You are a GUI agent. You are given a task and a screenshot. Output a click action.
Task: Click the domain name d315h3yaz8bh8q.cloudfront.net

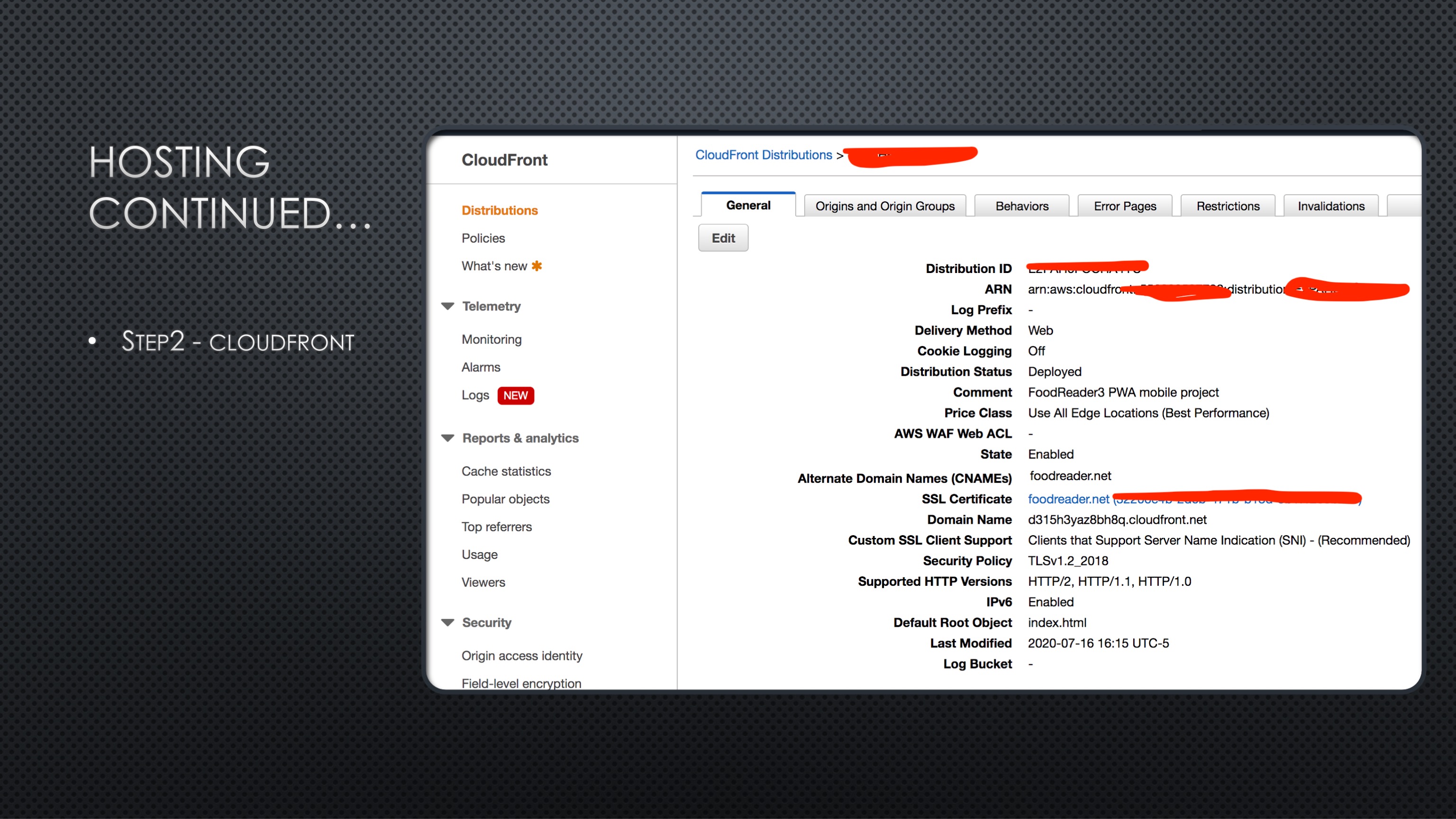(x=1117, y=519)
